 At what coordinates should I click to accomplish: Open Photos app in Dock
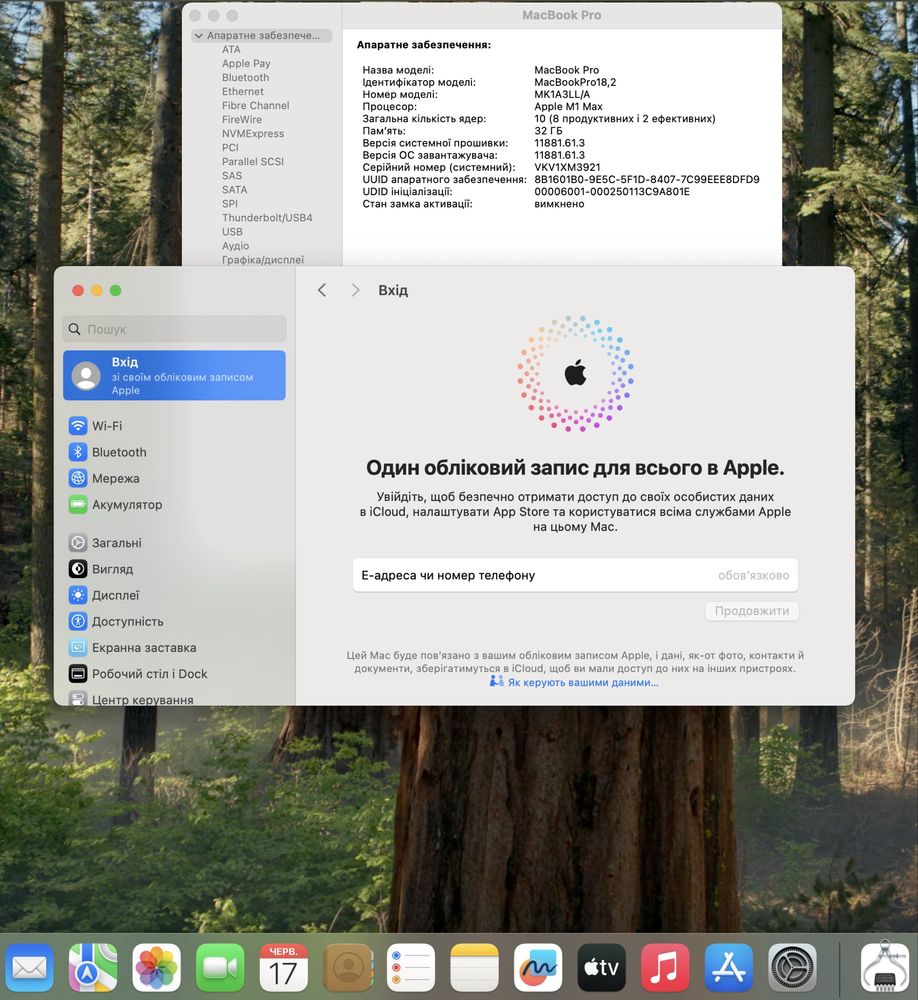[156, 967]
